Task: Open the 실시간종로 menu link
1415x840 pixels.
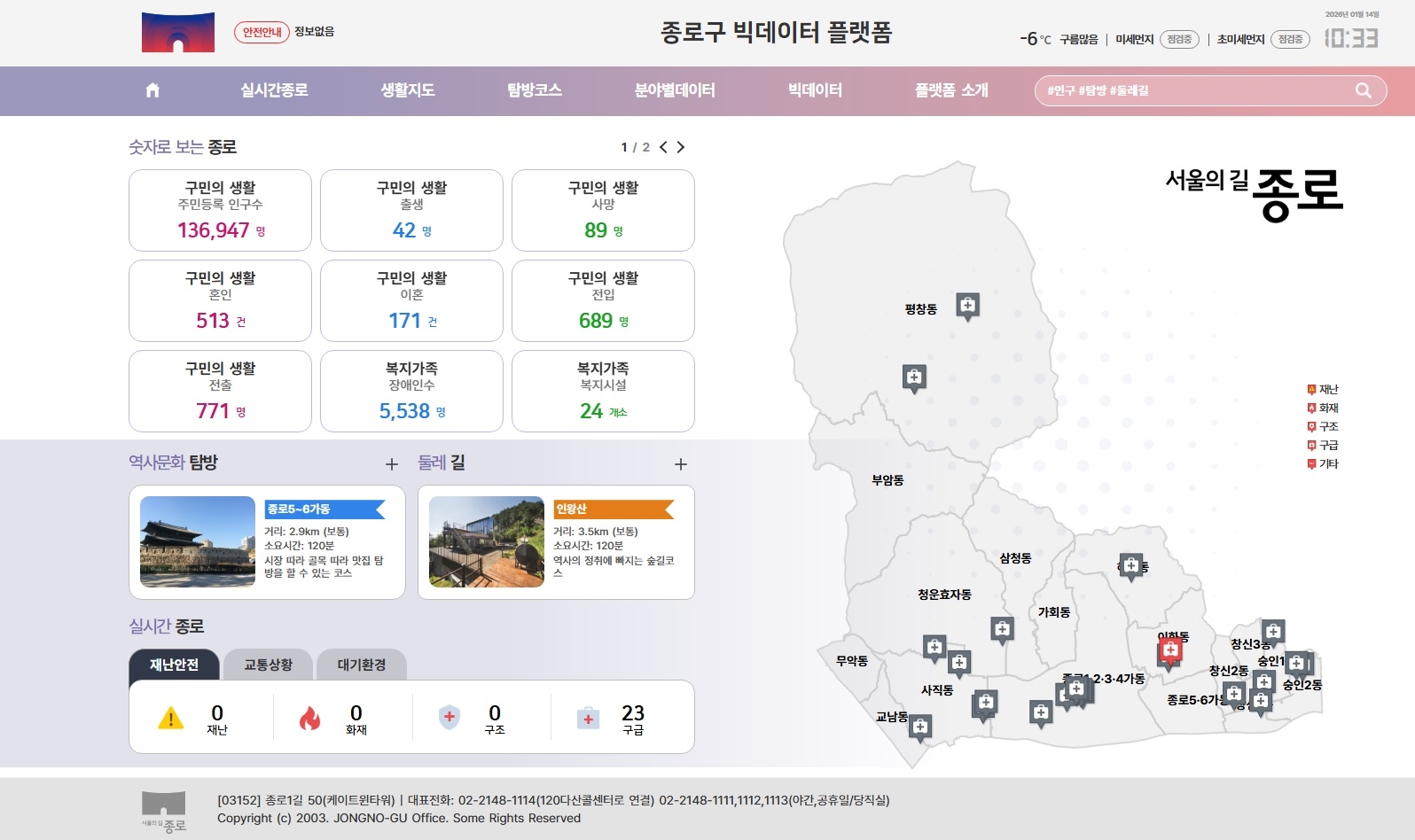Action: [x=274, y=90]
